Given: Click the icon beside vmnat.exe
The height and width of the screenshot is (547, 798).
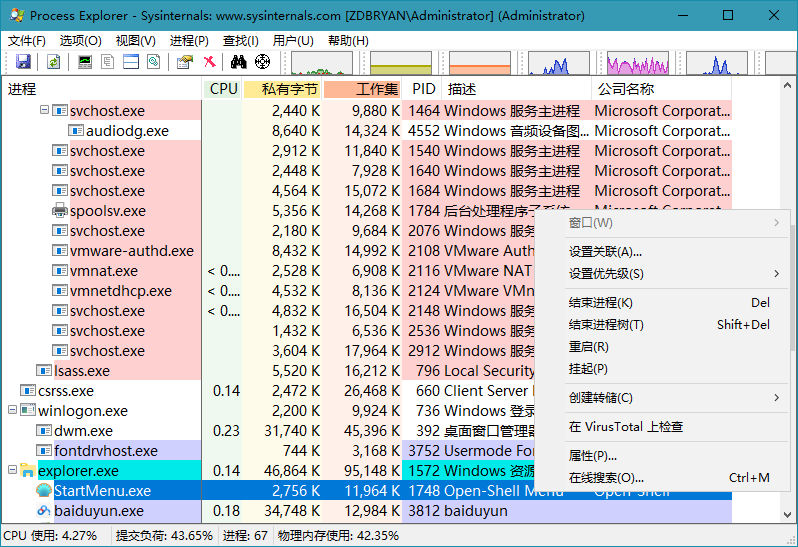Looking at the screenshot, I should pos(60,270).
